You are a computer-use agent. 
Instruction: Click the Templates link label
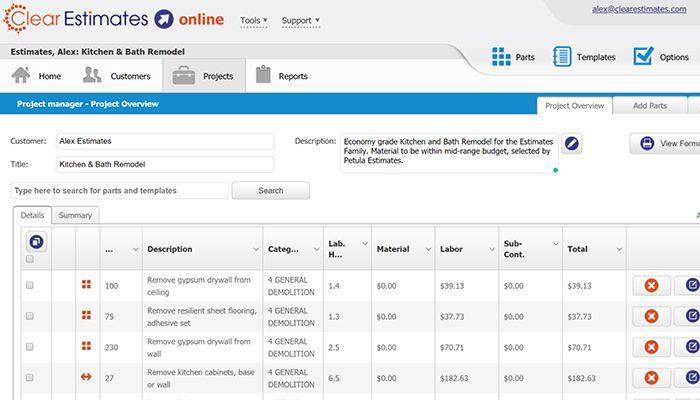click(x=596, y=57)
